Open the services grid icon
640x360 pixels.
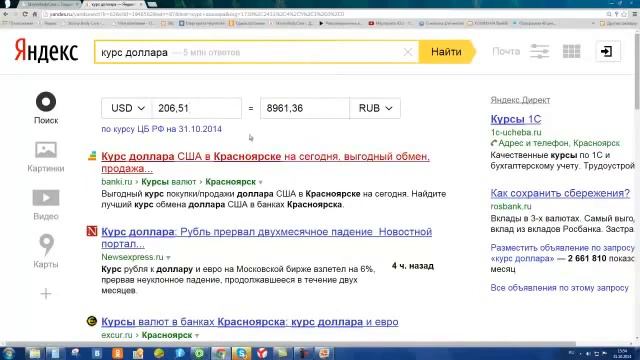pyautogui.click(x=571, y=51)
